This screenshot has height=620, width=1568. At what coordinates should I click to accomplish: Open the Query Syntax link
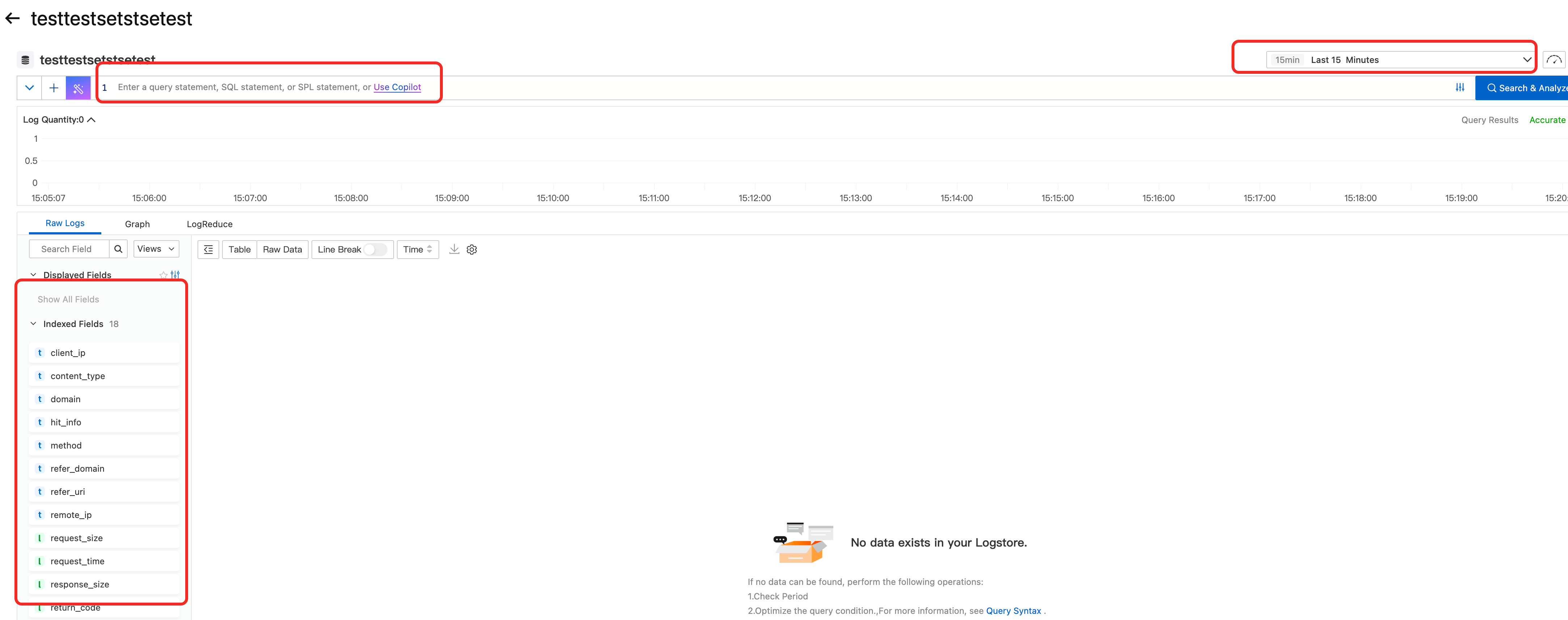pos(1013,611)
